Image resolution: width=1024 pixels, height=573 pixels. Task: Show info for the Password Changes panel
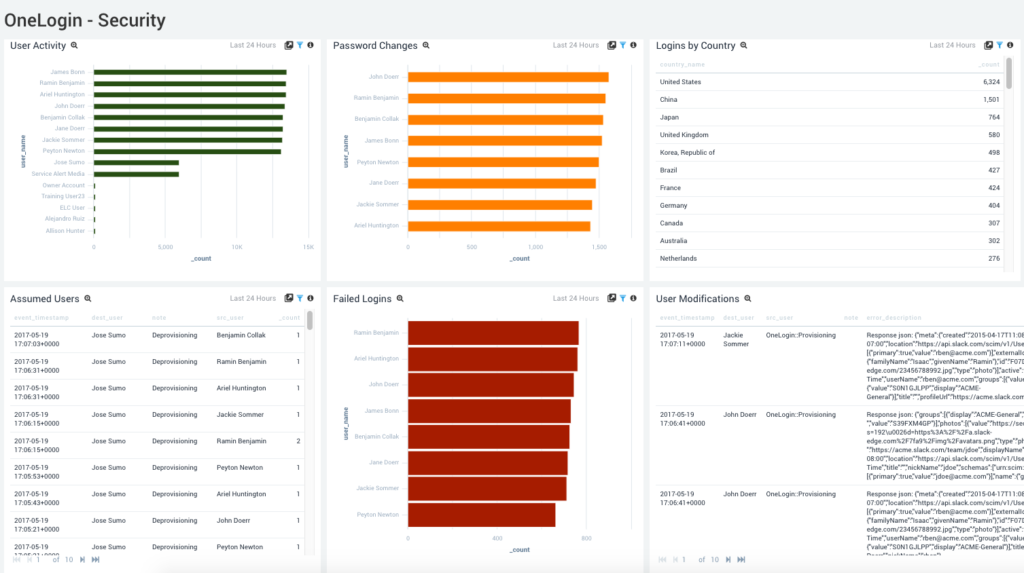[633, 45]
